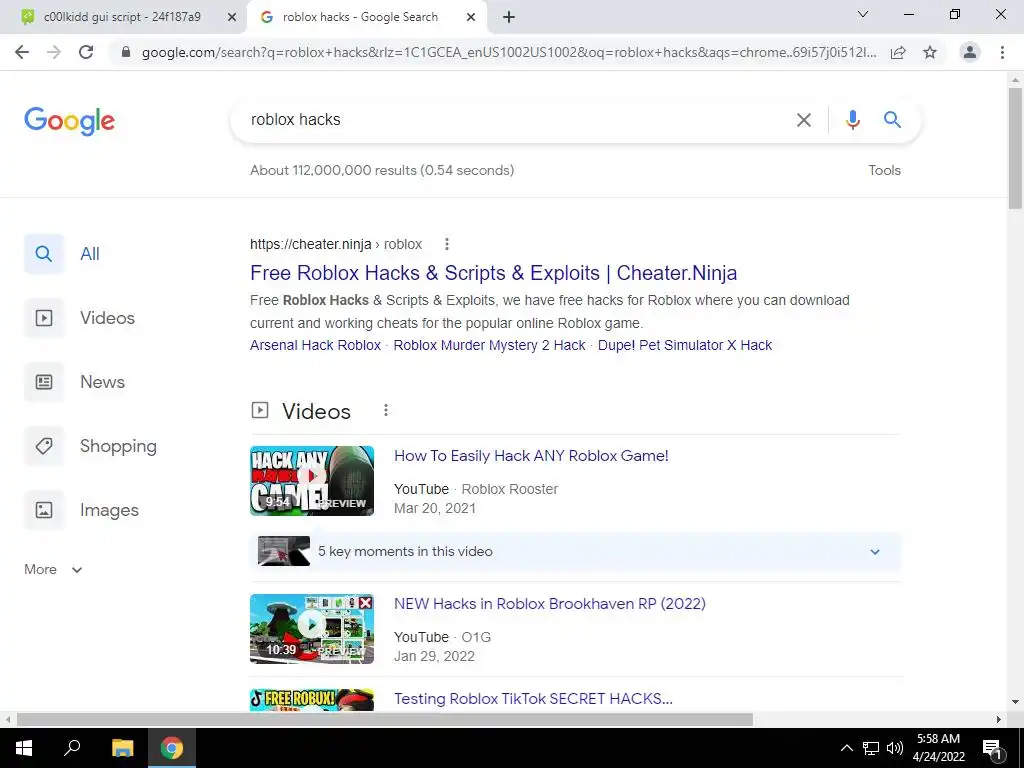Select the Videos search filter
The image size is (1024, 768).
coord(80,318)
